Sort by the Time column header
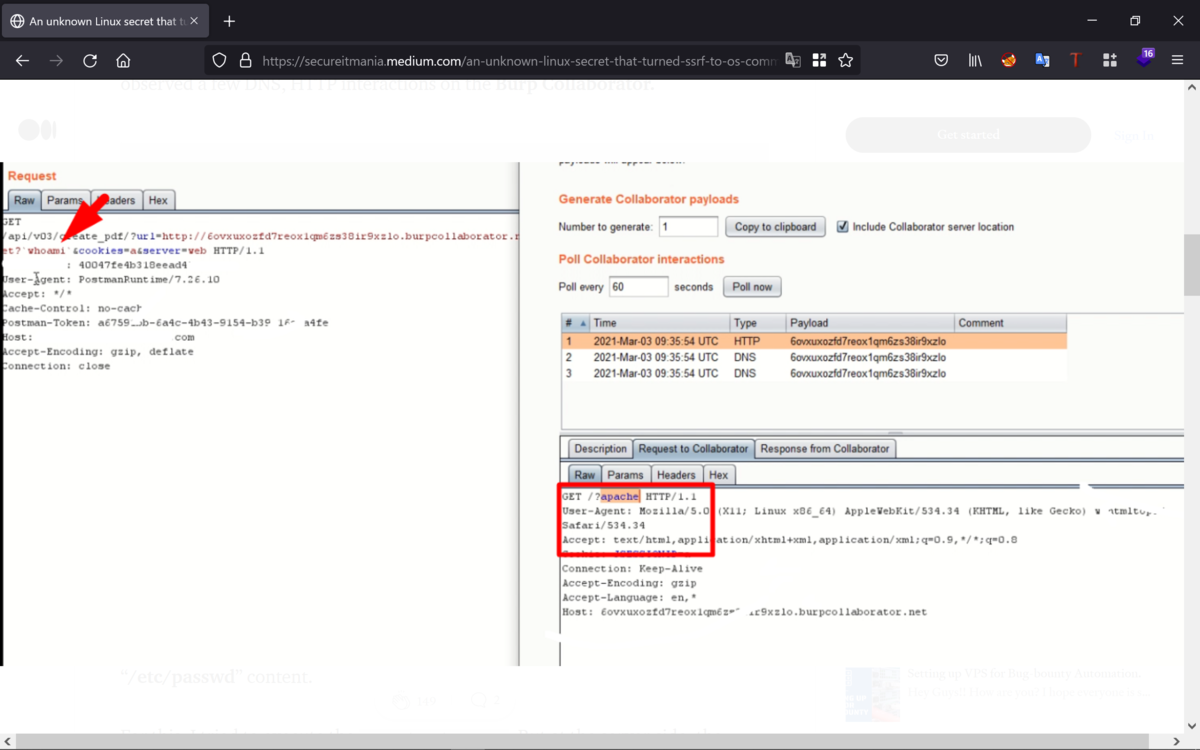 [x=658, y=323]
